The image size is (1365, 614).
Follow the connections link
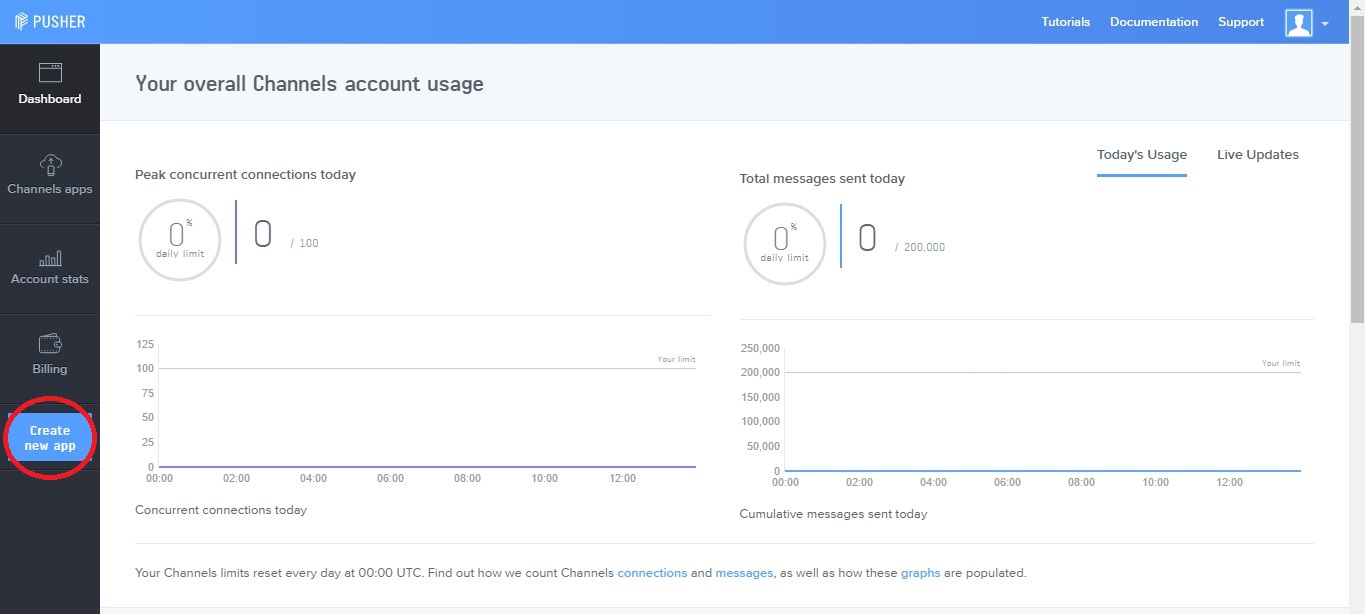[652, 573]
